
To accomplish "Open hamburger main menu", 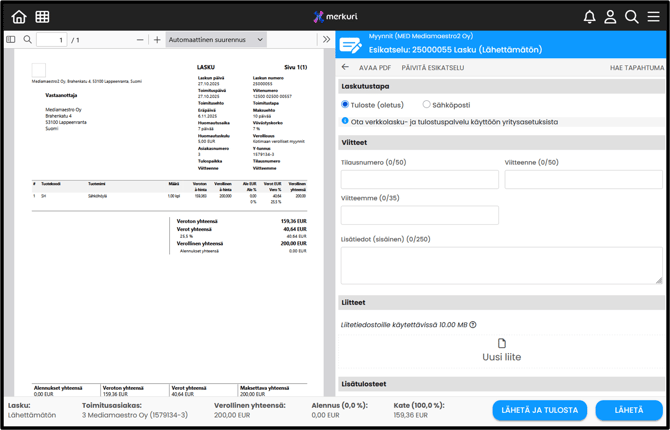I will 653,16.
